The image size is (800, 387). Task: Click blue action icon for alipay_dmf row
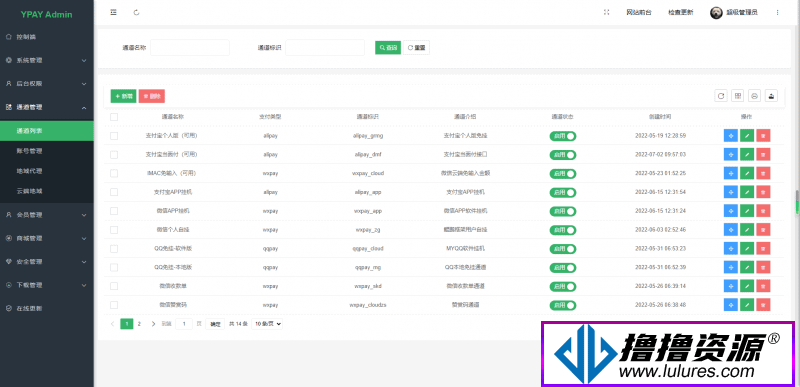(x=731, y=154)
